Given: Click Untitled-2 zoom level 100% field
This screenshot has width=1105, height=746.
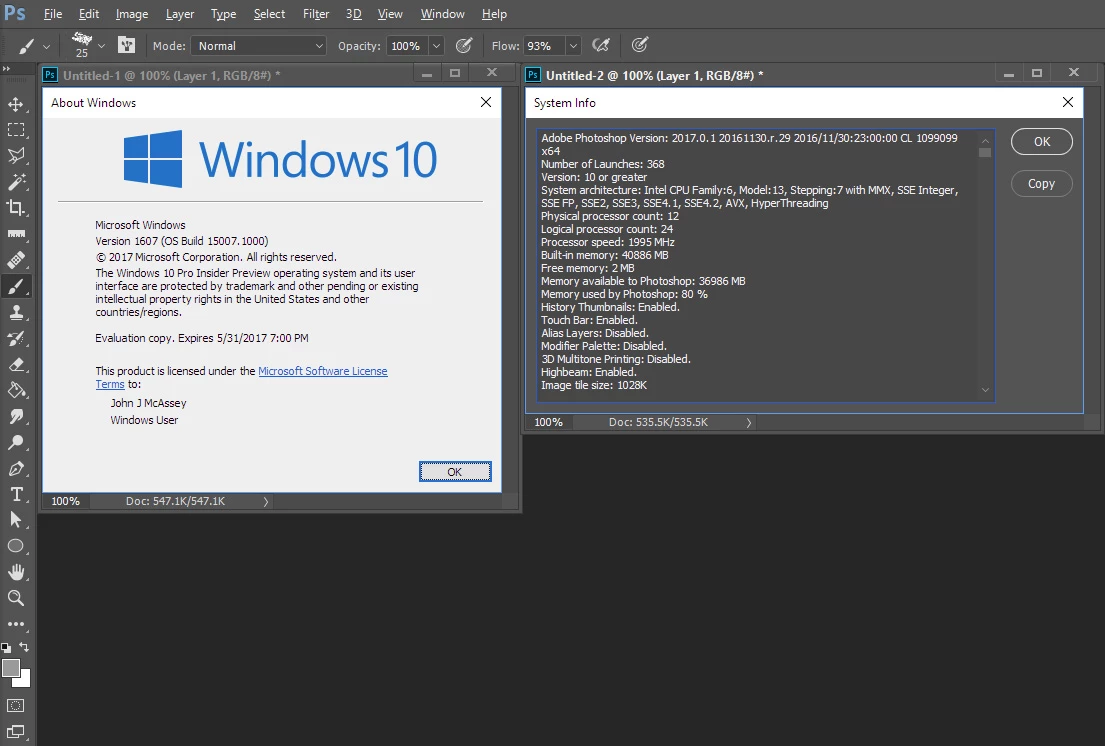Looking at the screenshot, I should click(x=548, y=423).
